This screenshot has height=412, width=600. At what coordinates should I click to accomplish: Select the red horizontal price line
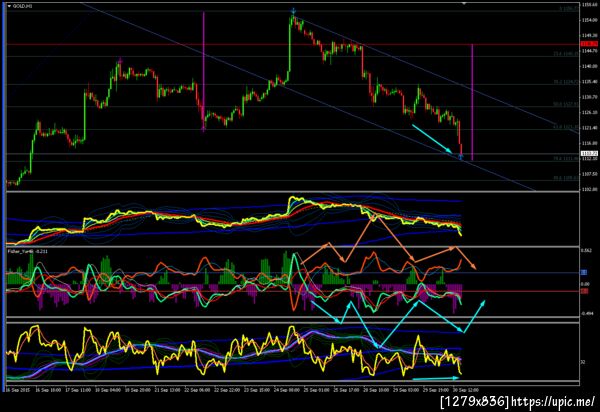click(293, 45)
